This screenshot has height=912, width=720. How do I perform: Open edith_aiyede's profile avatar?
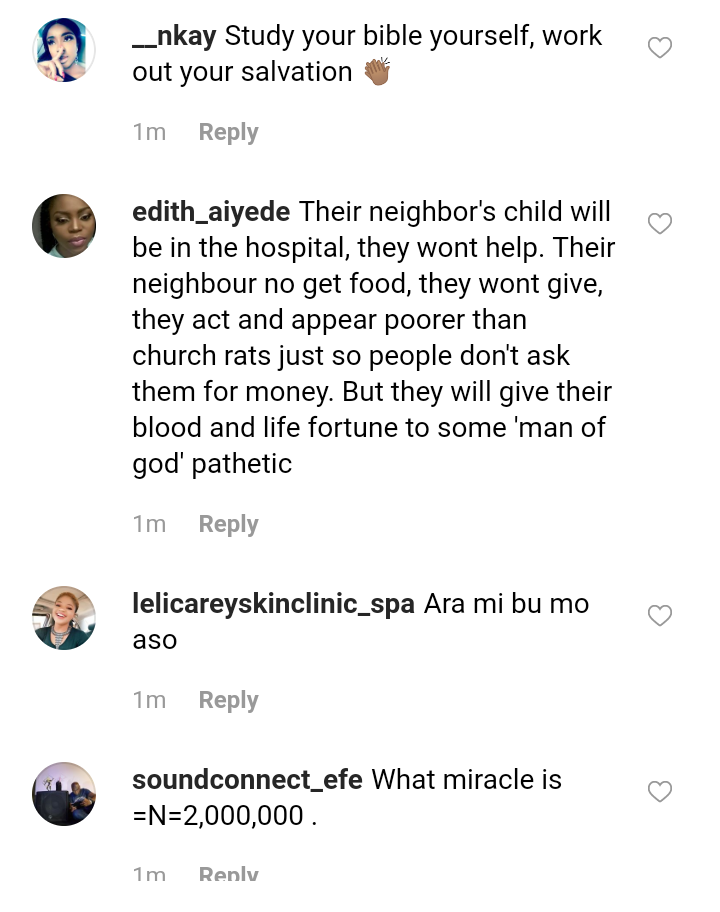click(64, 226)
